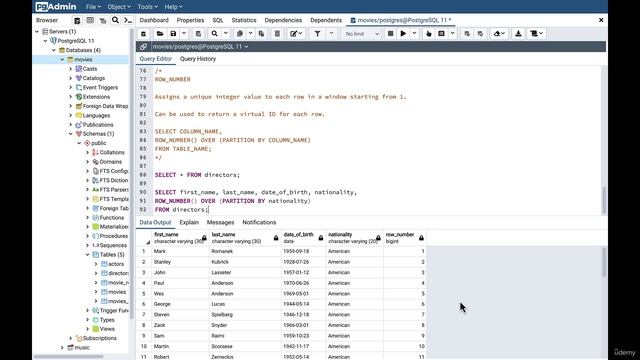Collapse the Schemas (1) node
The width and height of the screenshot is (640, 360).
point(71,134)
